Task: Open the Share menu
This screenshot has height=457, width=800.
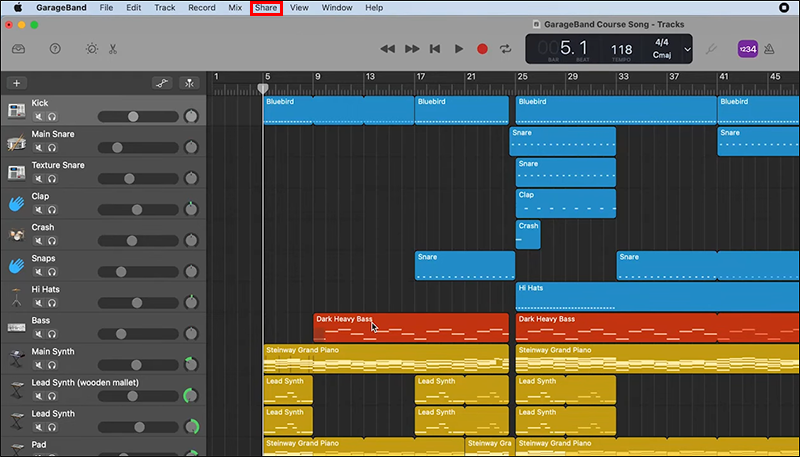Action: (266, 8)
